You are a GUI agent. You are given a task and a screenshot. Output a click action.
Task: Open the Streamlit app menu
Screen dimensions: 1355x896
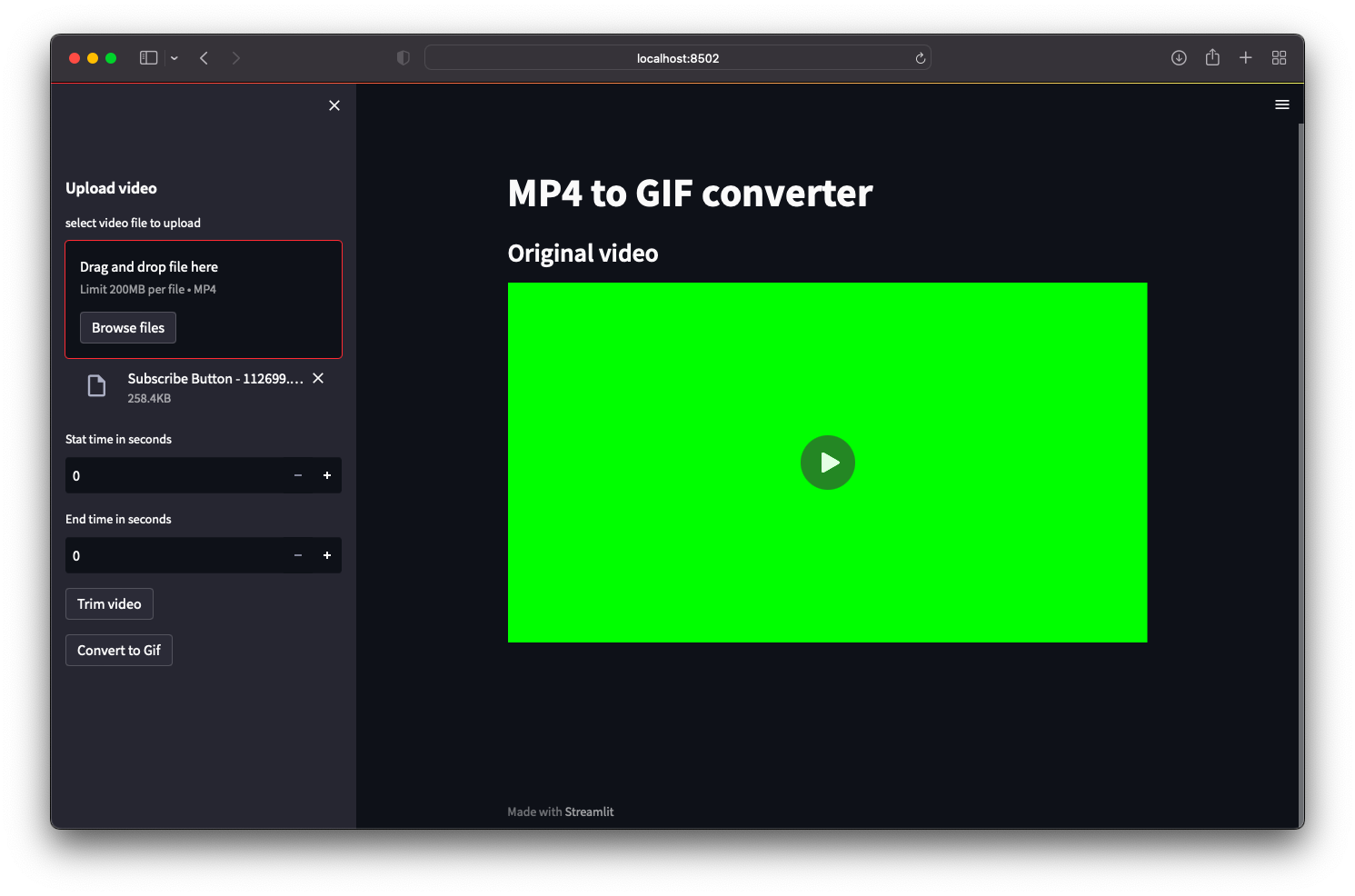1282,104
